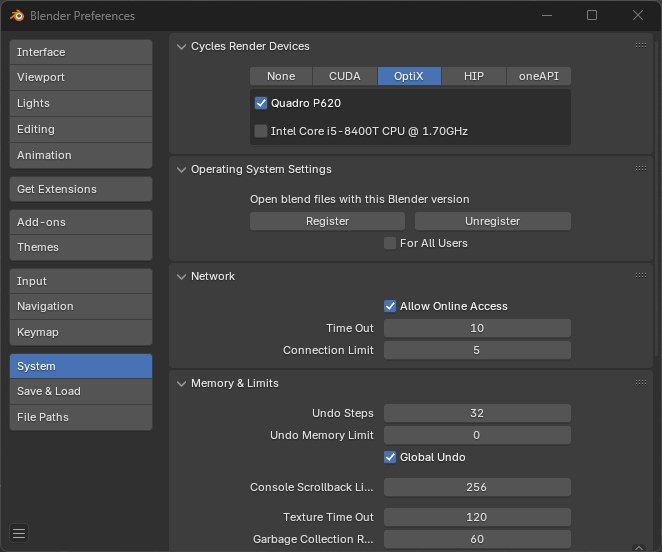The height and width of the screenshot is (552, 662).
Task: Open the Interface preferences section
Action: tap(81, 52)
